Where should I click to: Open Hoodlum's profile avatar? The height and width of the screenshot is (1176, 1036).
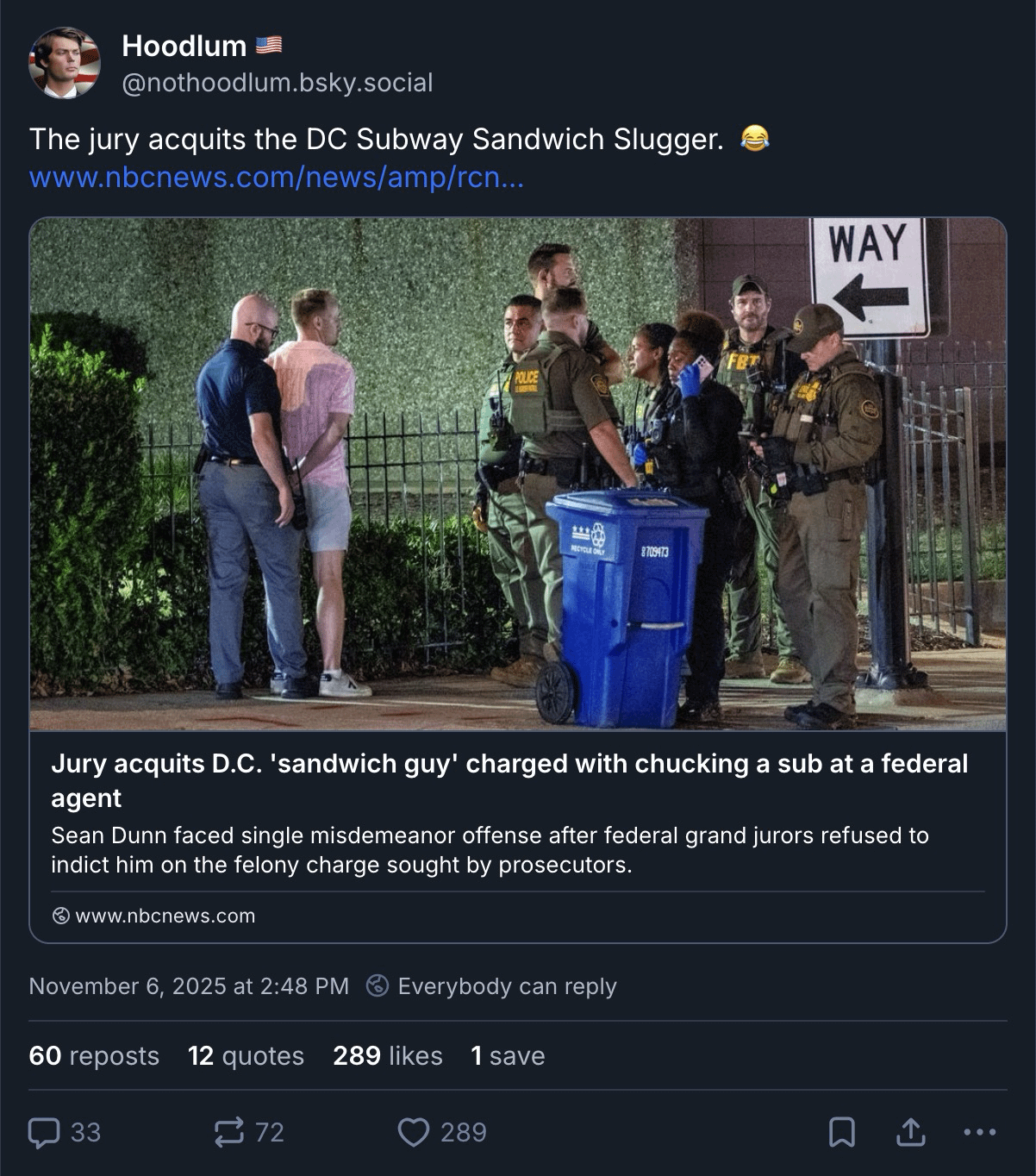coord(65,63)
